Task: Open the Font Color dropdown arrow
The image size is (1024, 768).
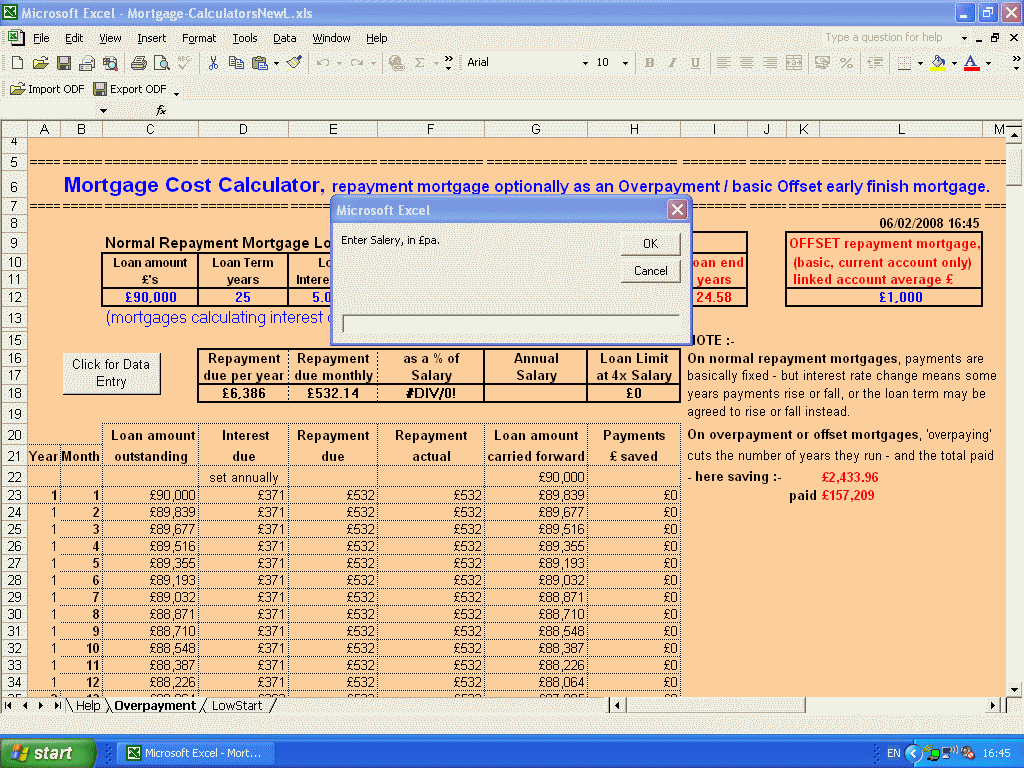Action: pos(988,63)
